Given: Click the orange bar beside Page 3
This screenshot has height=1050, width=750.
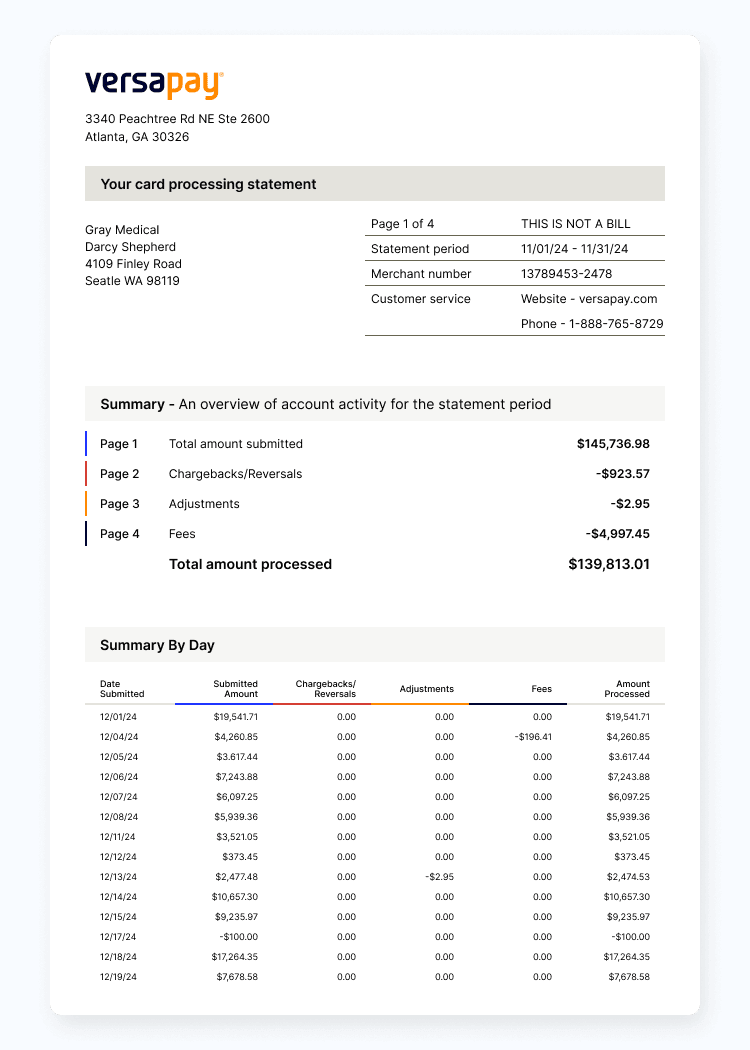Looking at the screenshot, I should point(87,504).
